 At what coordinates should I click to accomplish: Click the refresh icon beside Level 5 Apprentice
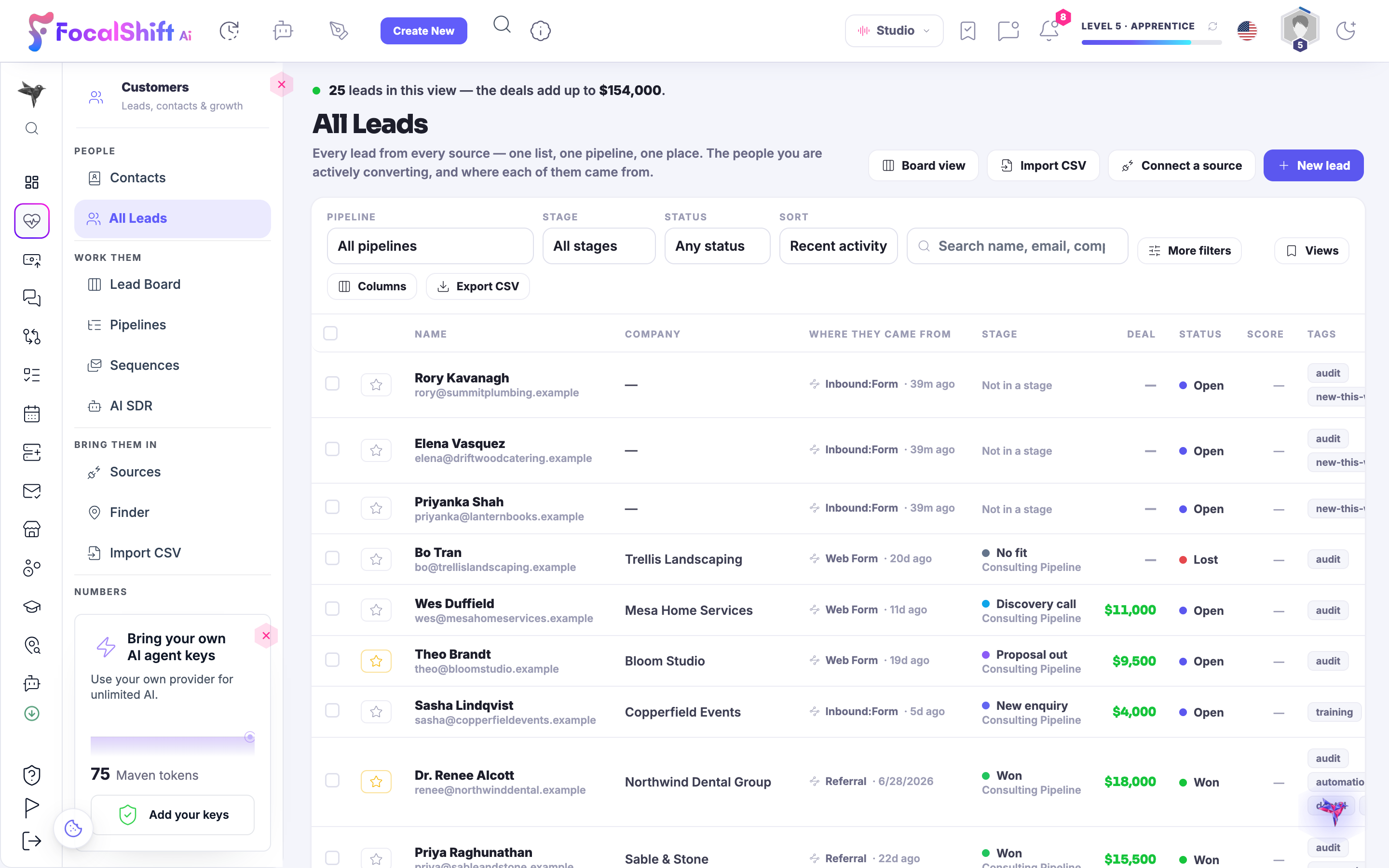(1213, 26)
